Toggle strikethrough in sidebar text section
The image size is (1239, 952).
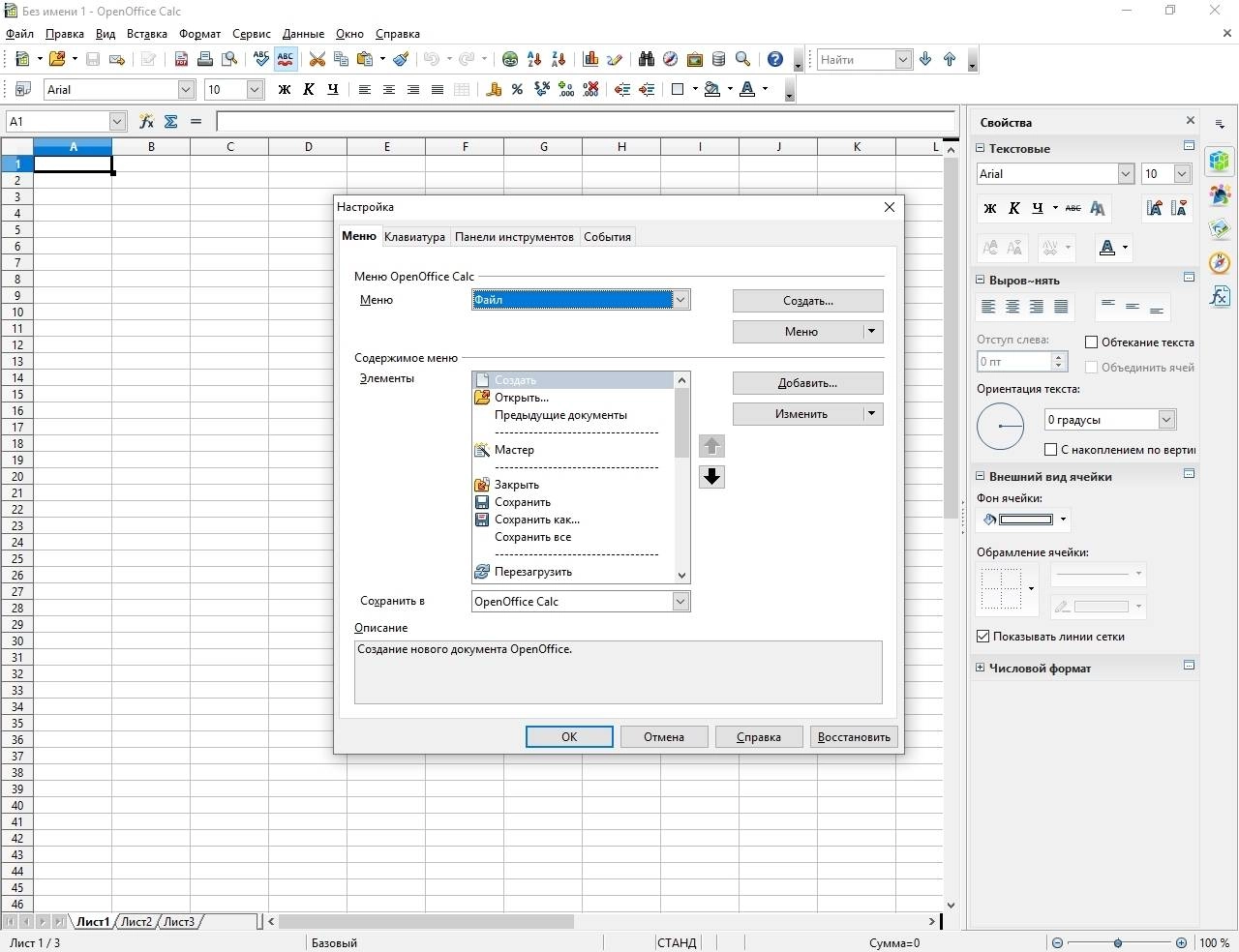(x=1073, y=208)
